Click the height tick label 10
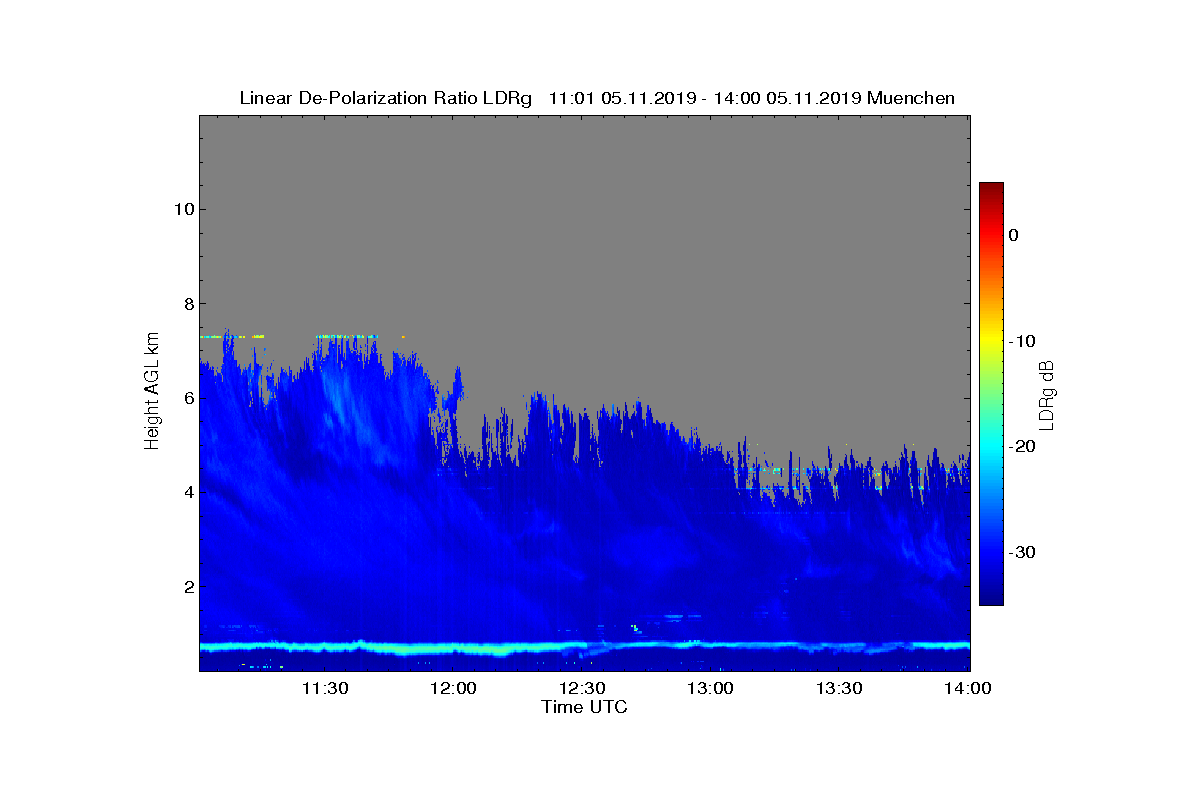This screenshot has width=1200, height=800. (x=182, y=209)
